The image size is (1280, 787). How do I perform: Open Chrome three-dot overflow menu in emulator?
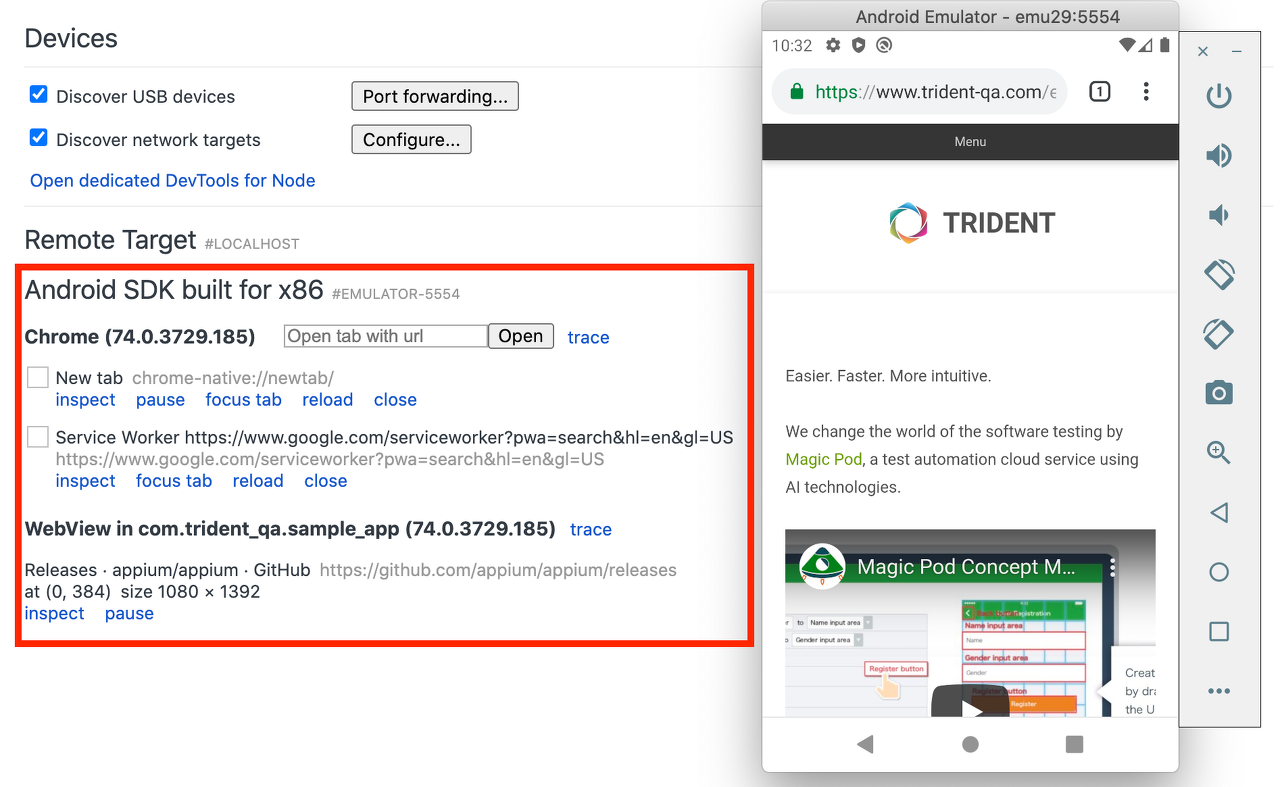(x=1146, y=92)
